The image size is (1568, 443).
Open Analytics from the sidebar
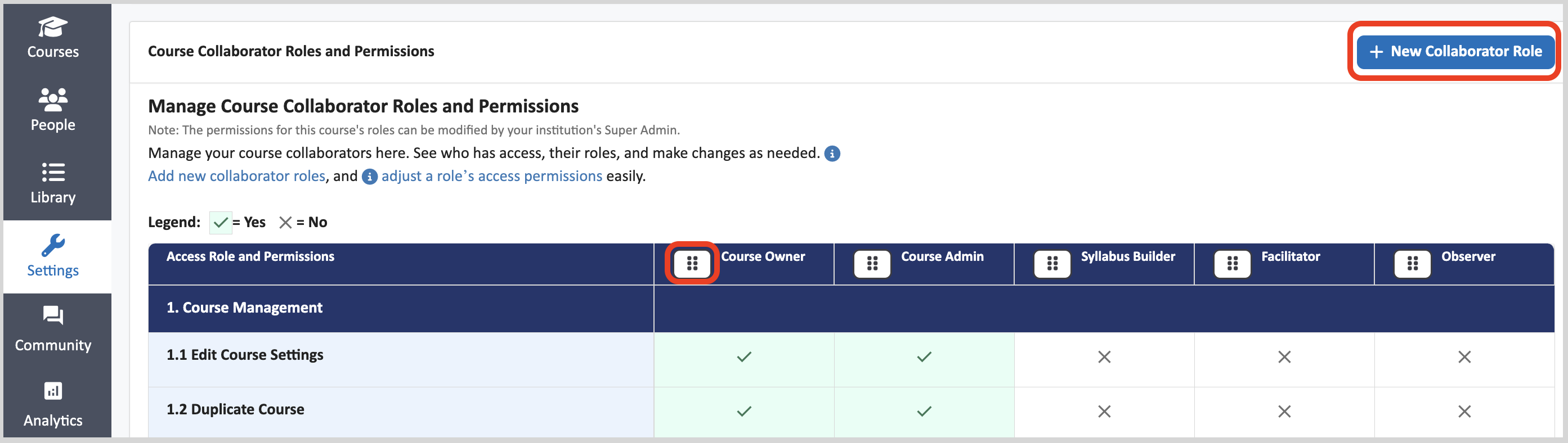[53, 404]
